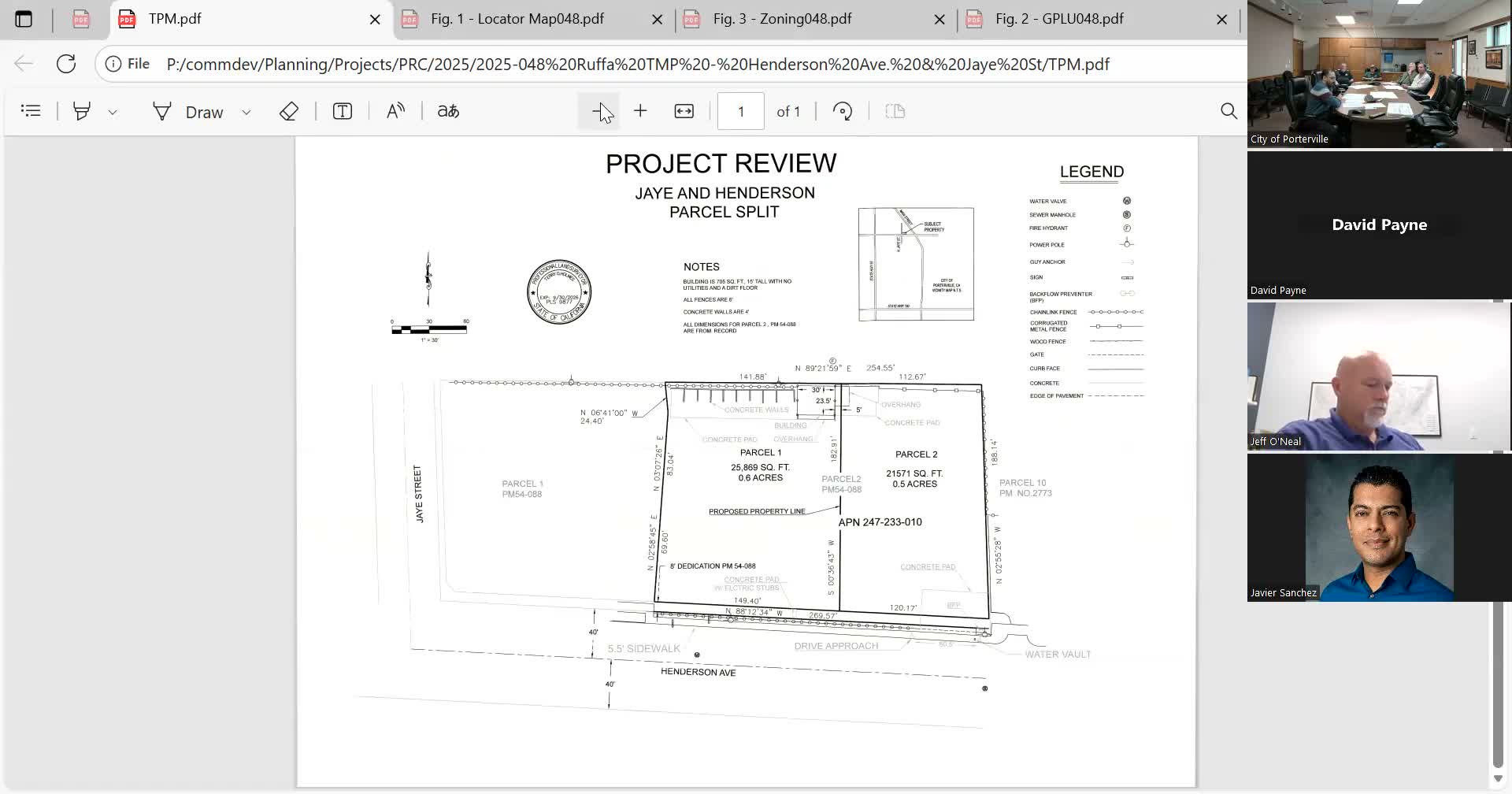1512x794 pixels.
Task: Focus the address bar file path
Action: [x=638, y=64]
